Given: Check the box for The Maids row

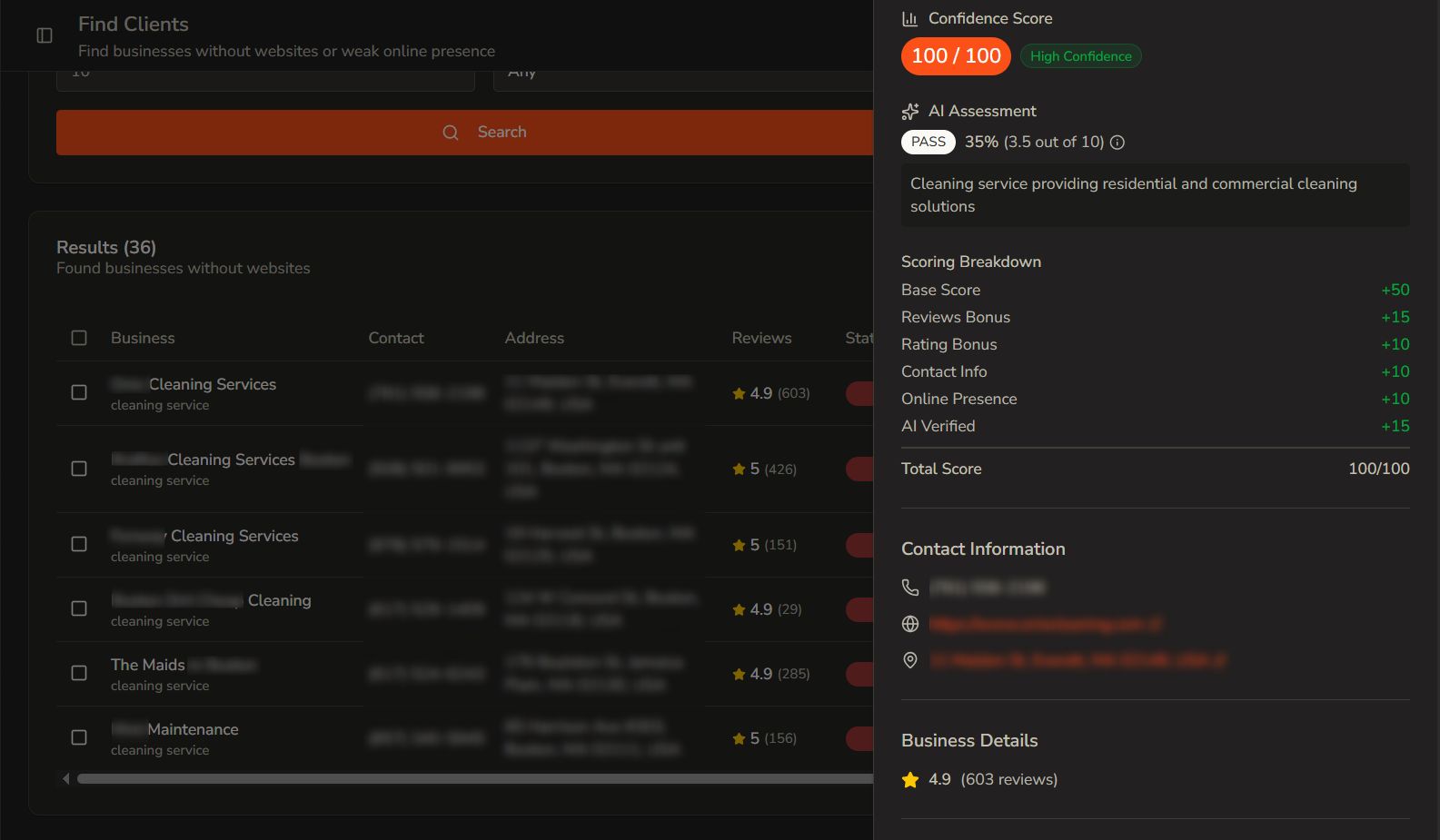Looking at the screenshot, I should (79, 673).
